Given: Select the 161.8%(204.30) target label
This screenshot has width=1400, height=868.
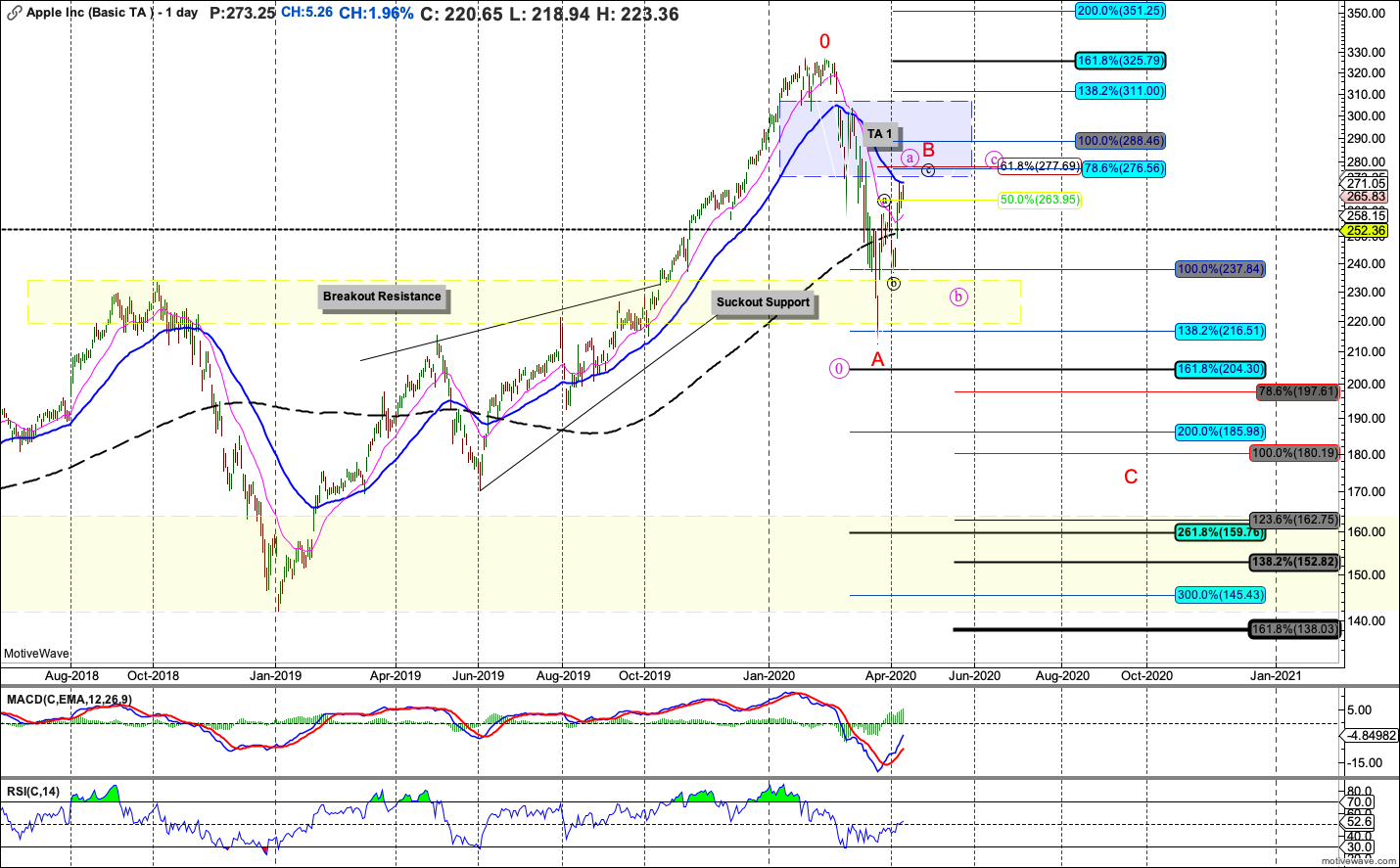Looking at the screenshot, I should 1220,370.
